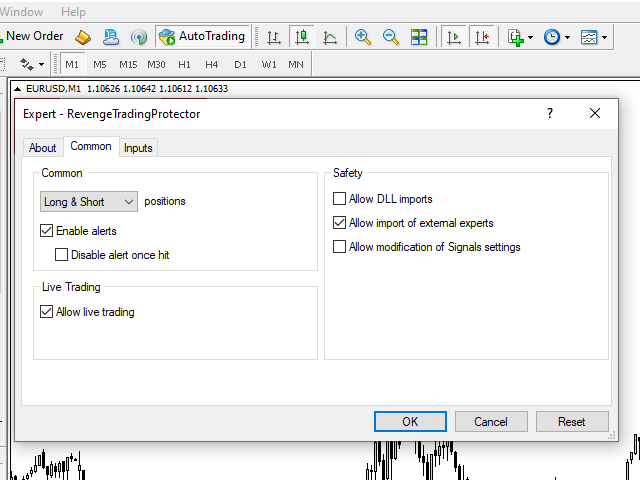The height and width of the screenshot is (480, 640).
Task: Select the M15 timeframe
Action: (128, 64)
